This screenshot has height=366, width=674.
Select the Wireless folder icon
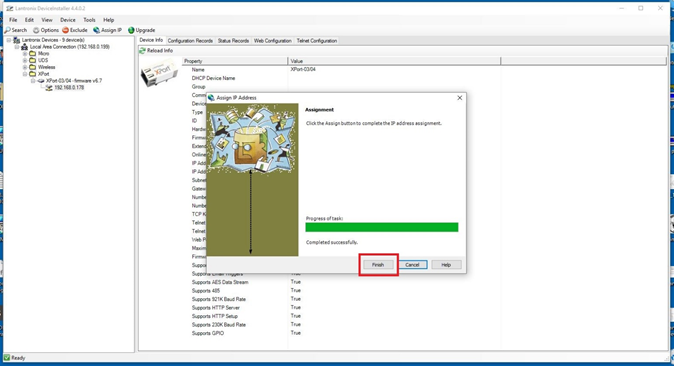[33, 68]
